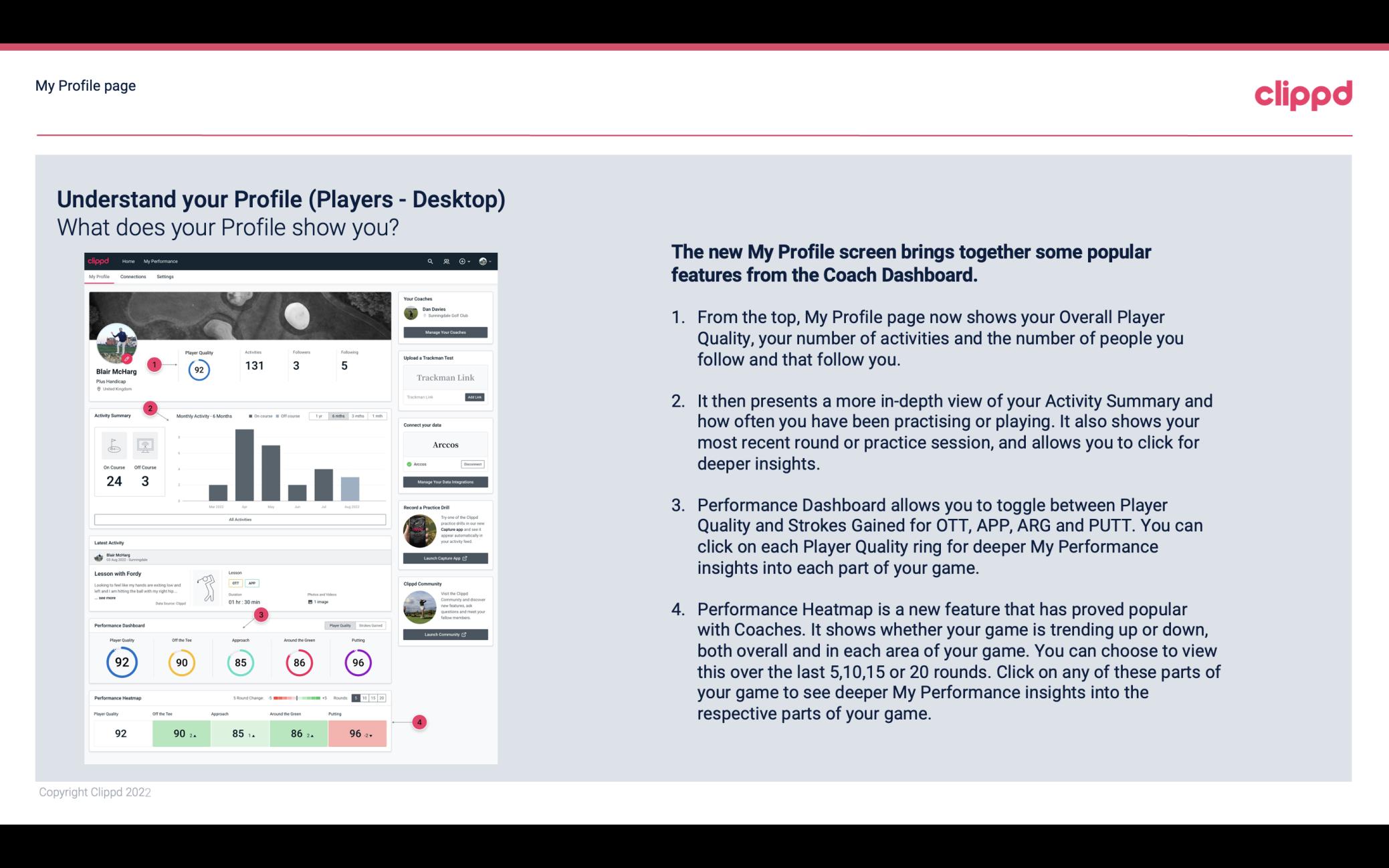The image size is (1389, 868).
Task: Click the Approach performance ring icon
Action: pyautogui.click(x=240, y=662)
